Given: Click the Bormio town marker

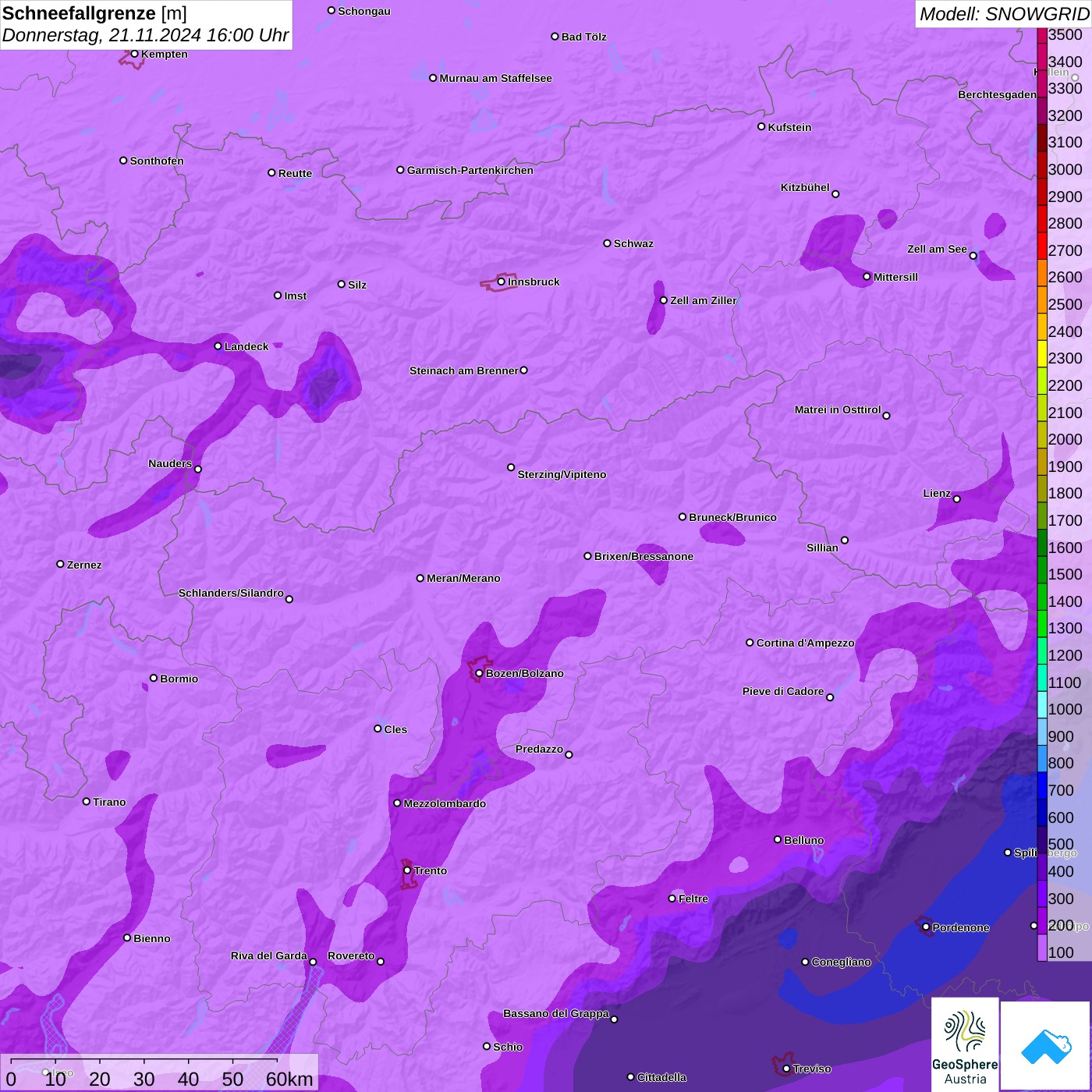Looking at the screenshot, I should point(154,678).
